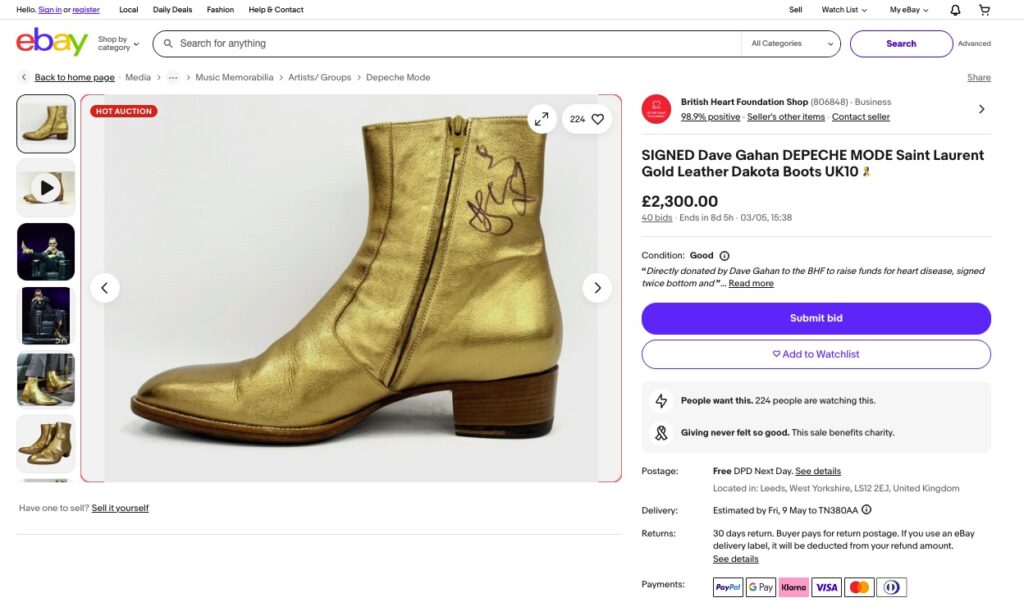
Task: Click the lightning bolt People want this icon
Action: (x=661, y=401)
